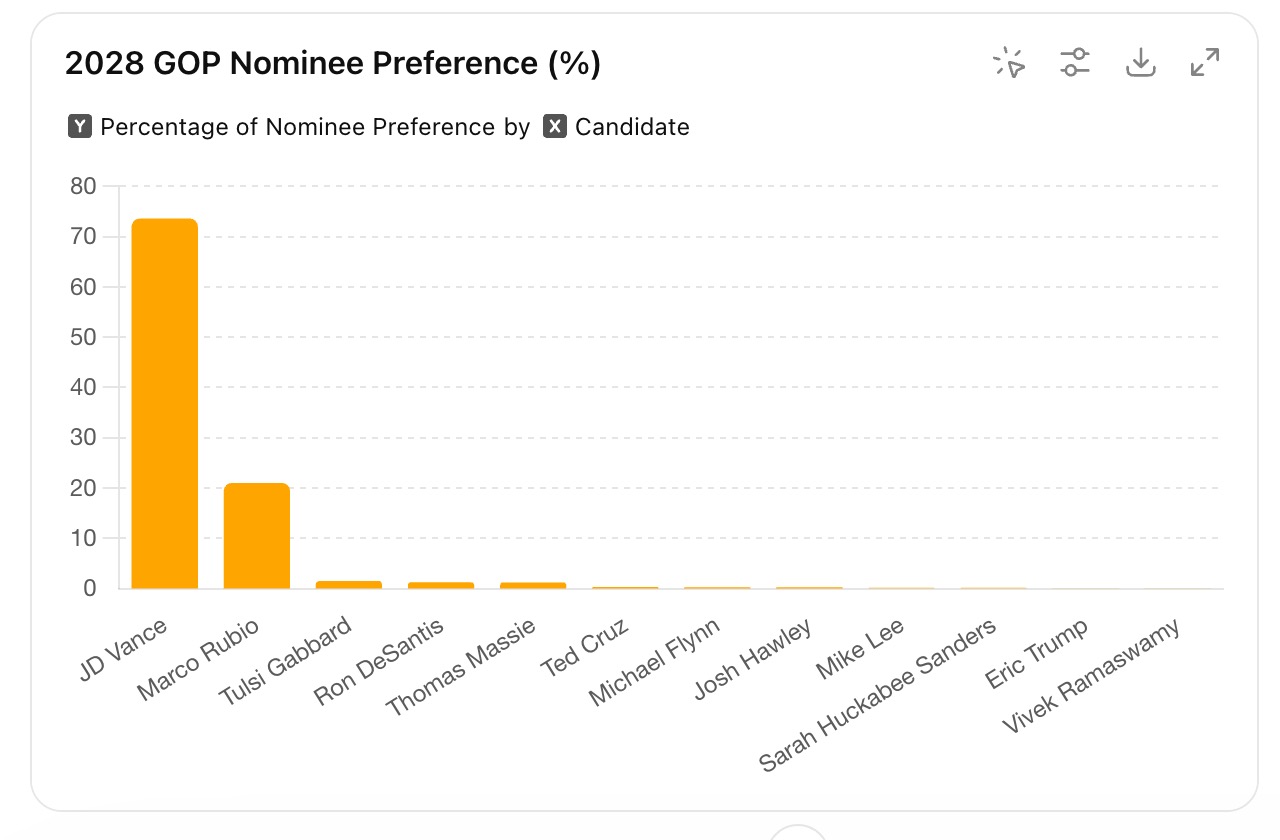
Task: Click the Eric Trump axis label
Action: click(x=1036, y=653)
